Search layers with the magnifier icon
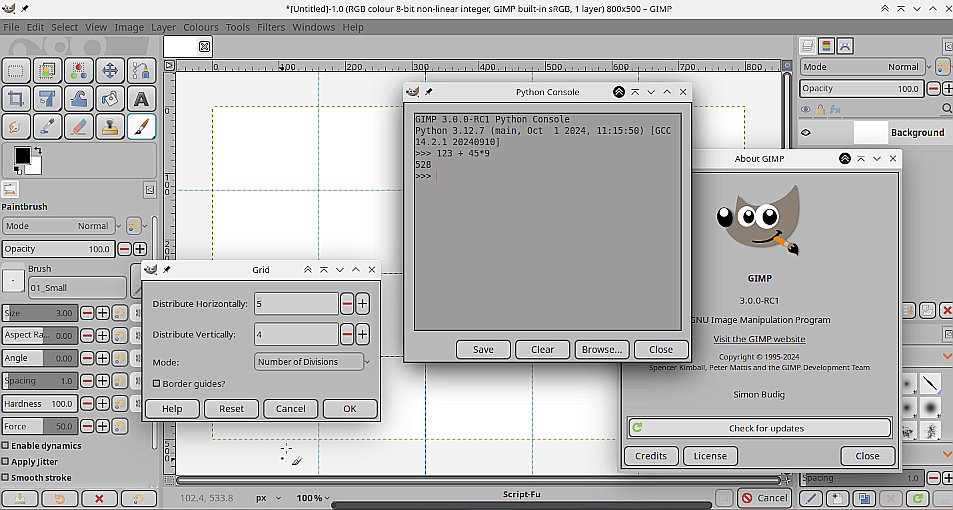The height and width of the screenshot is (510, 953). pyautogui.click(x=946, y=109)
